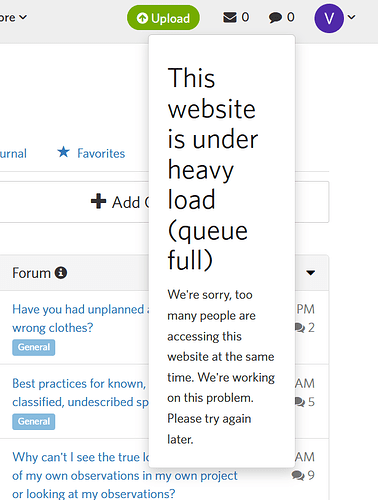
Task: Click the replies icon showing 2 comments
Action: tap(300, 328)
